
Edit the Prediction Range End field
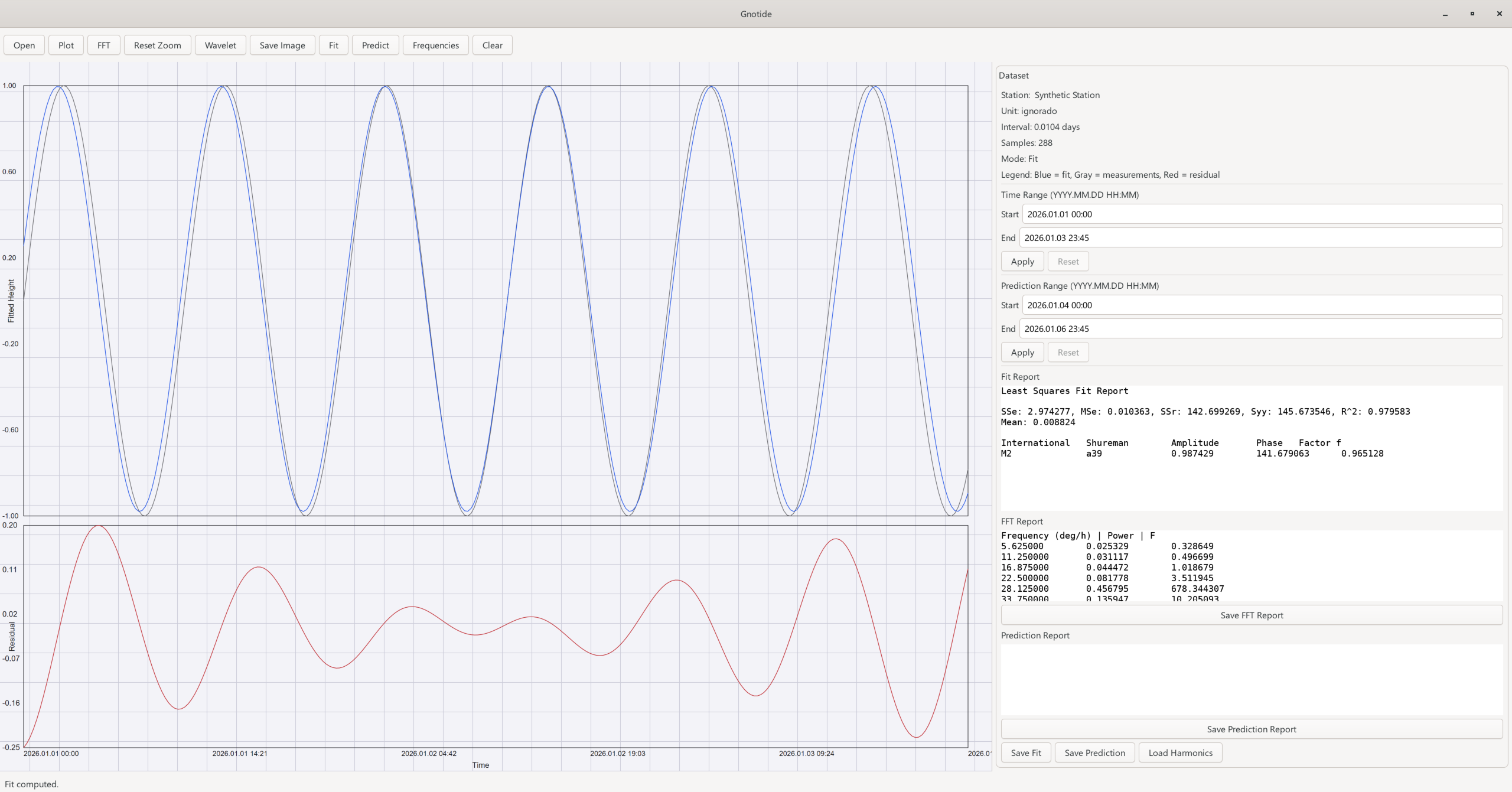[1263, 328]
